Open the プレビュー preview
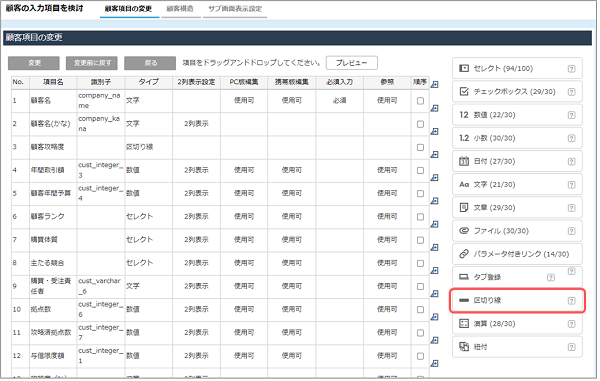The width and height of the screenshot is (600, 381). tap(352, 63)
